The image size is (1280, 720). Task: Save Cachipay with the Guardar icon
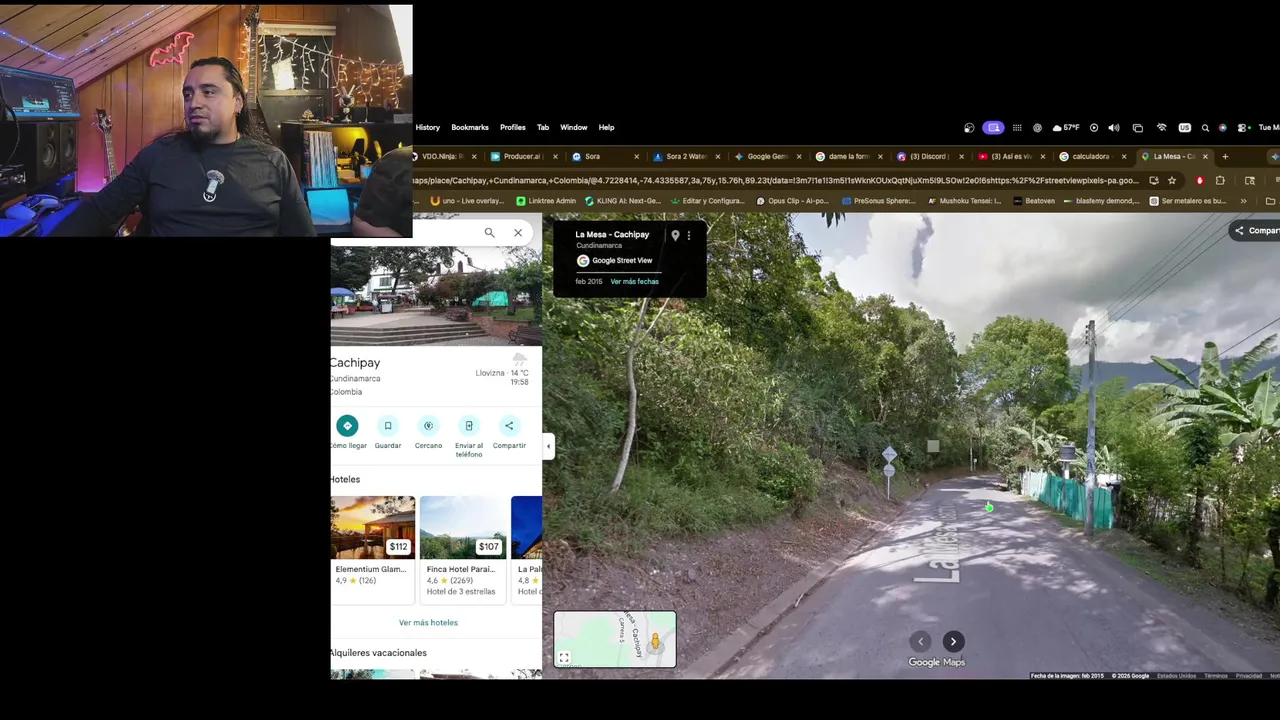(388, 425)
